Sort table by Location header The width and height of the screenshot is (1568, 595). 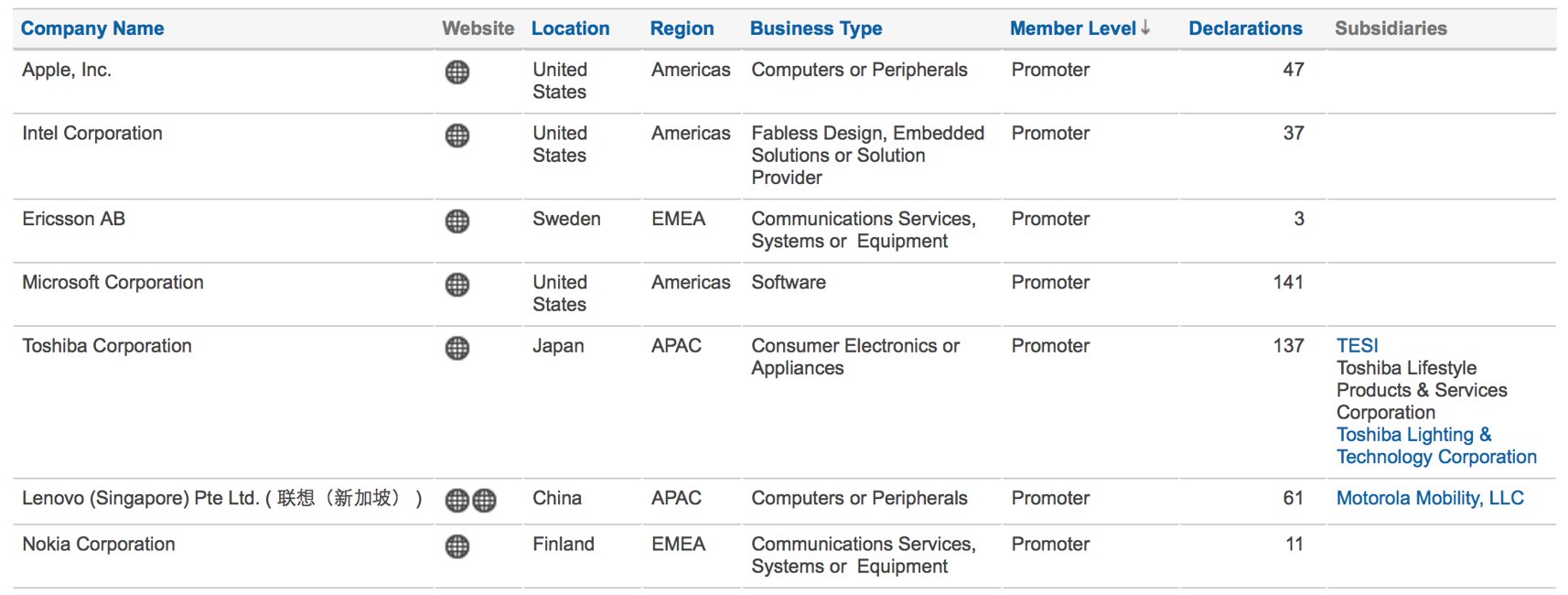(x=570, y=28)
